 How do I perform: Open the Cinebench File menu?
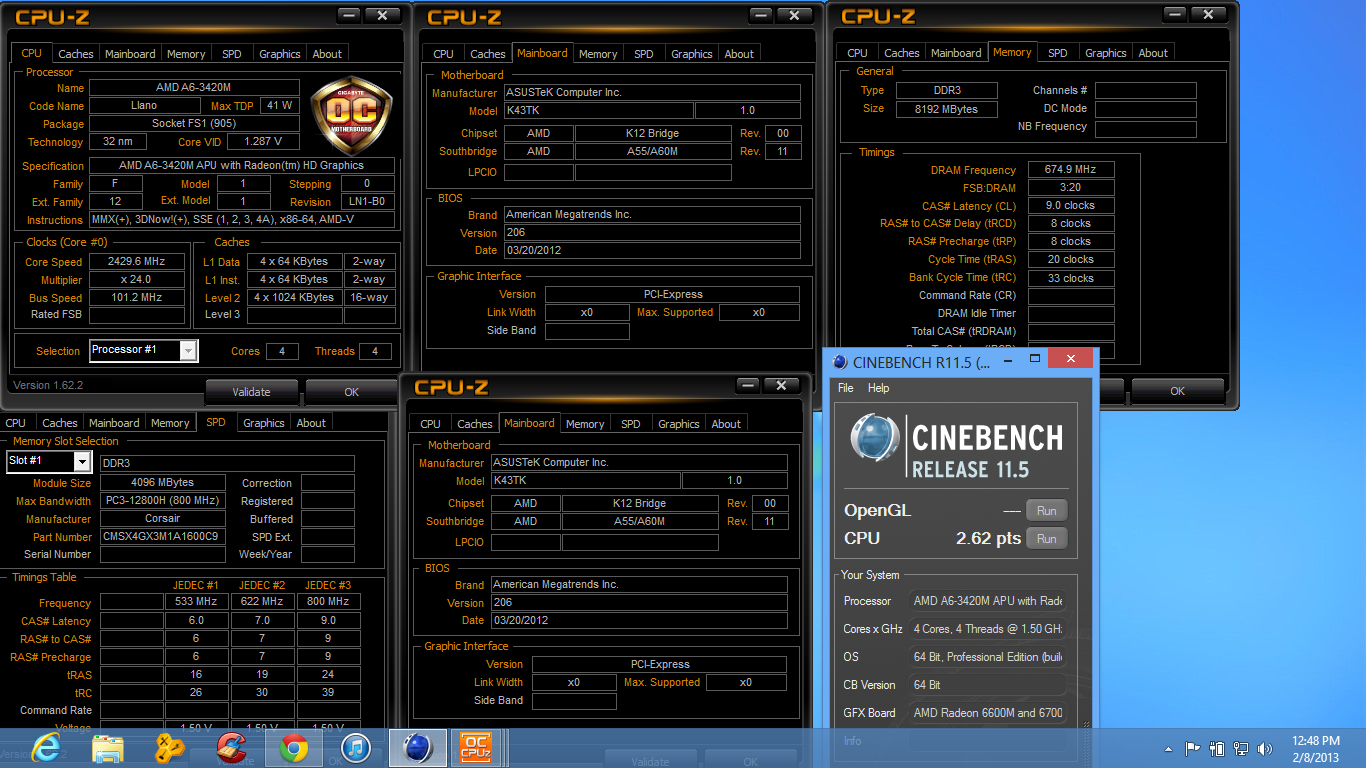(x=846, y=388)
